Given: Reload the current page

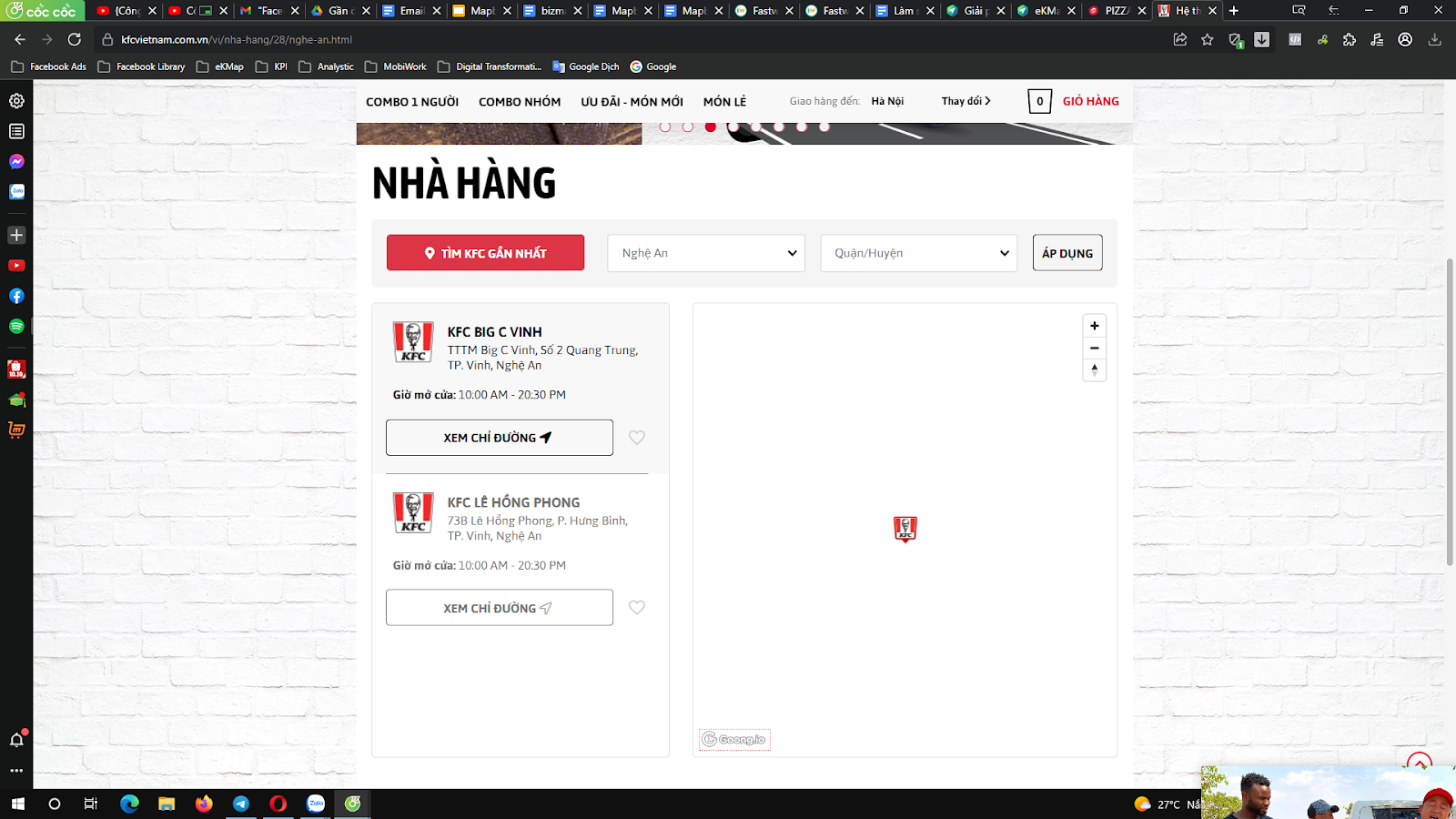Looking at the screenshot, I should 75,39.
